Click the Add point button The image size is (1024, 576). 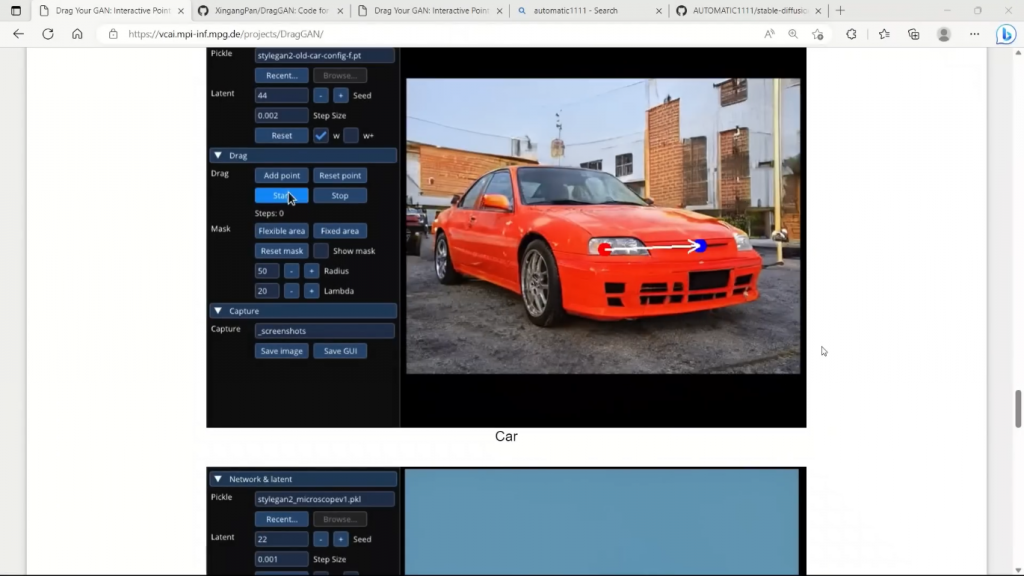[281, 176]
